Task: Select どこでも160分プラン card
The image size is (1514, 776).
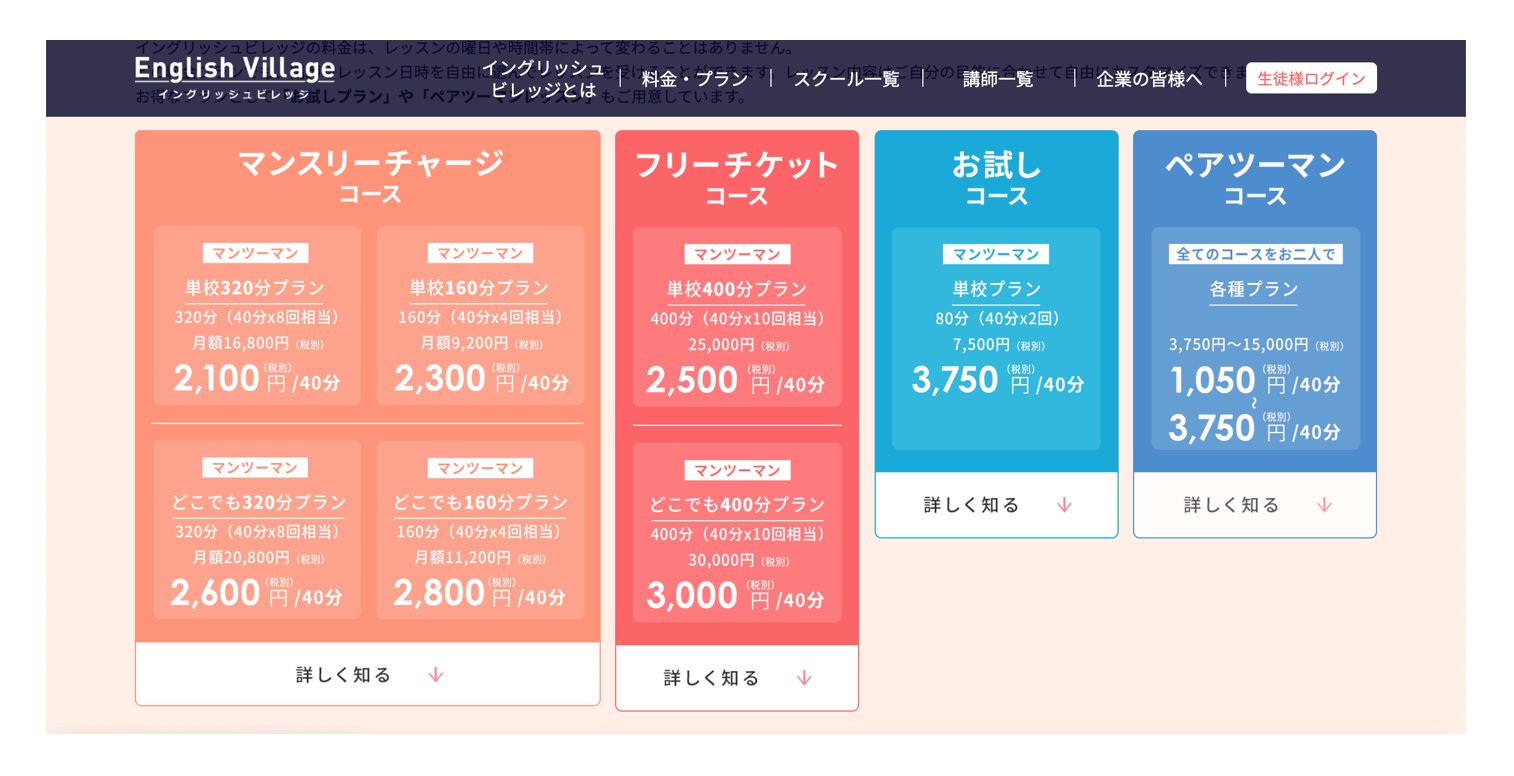Action: [481, 530]
